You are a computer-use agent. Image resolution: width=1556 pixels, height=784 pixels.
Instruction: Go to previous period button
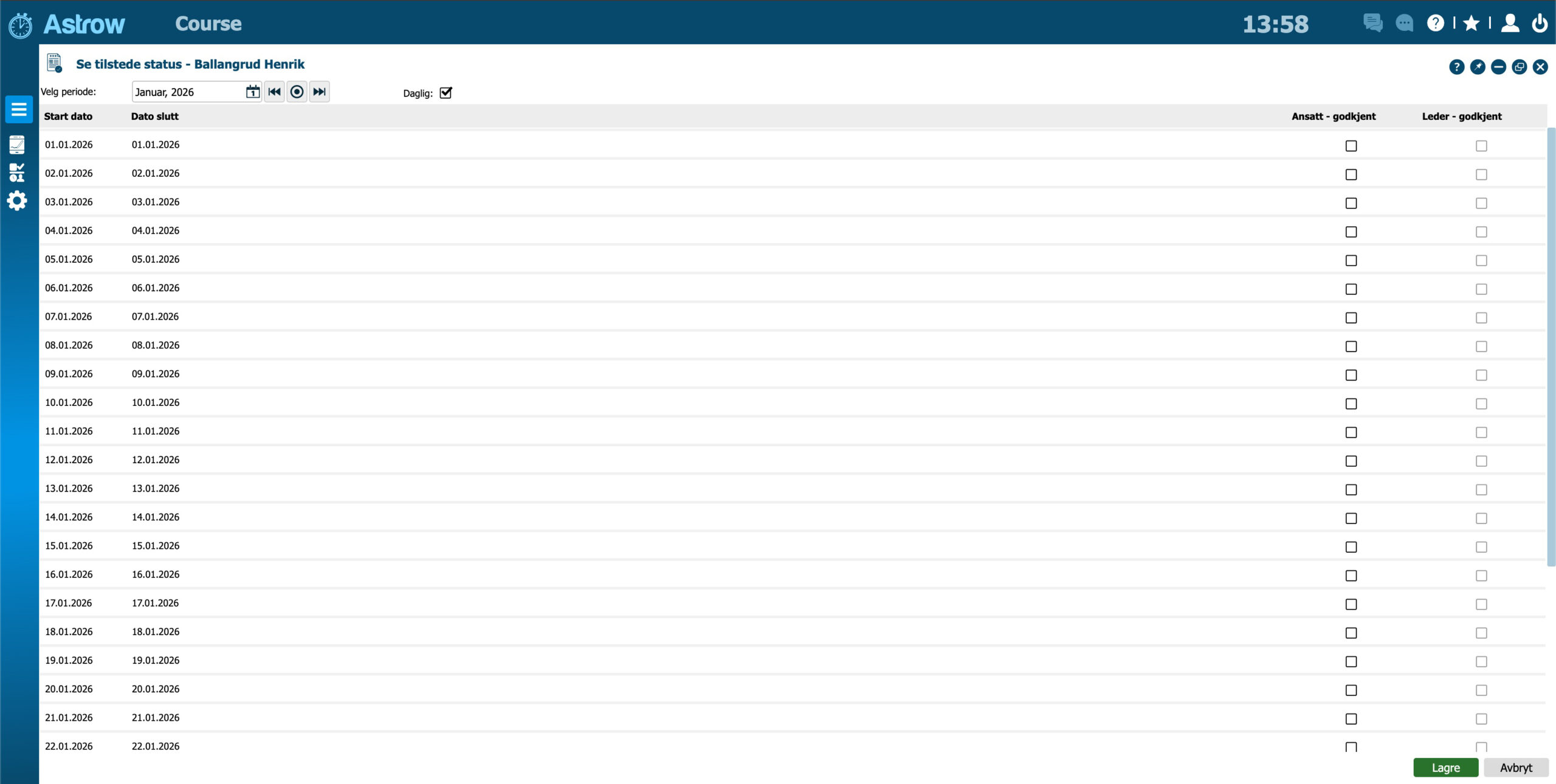(x=274, y=92)
